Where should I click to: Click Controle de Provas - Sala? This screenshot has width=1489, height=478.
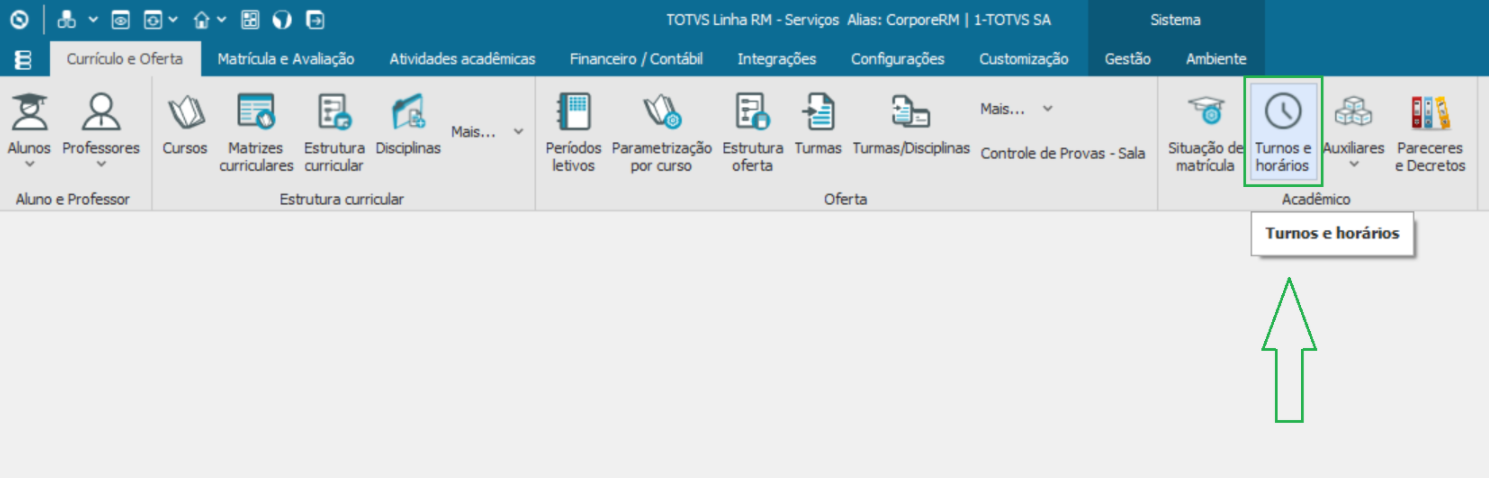pyautogui.click(x=1063, y=153)
